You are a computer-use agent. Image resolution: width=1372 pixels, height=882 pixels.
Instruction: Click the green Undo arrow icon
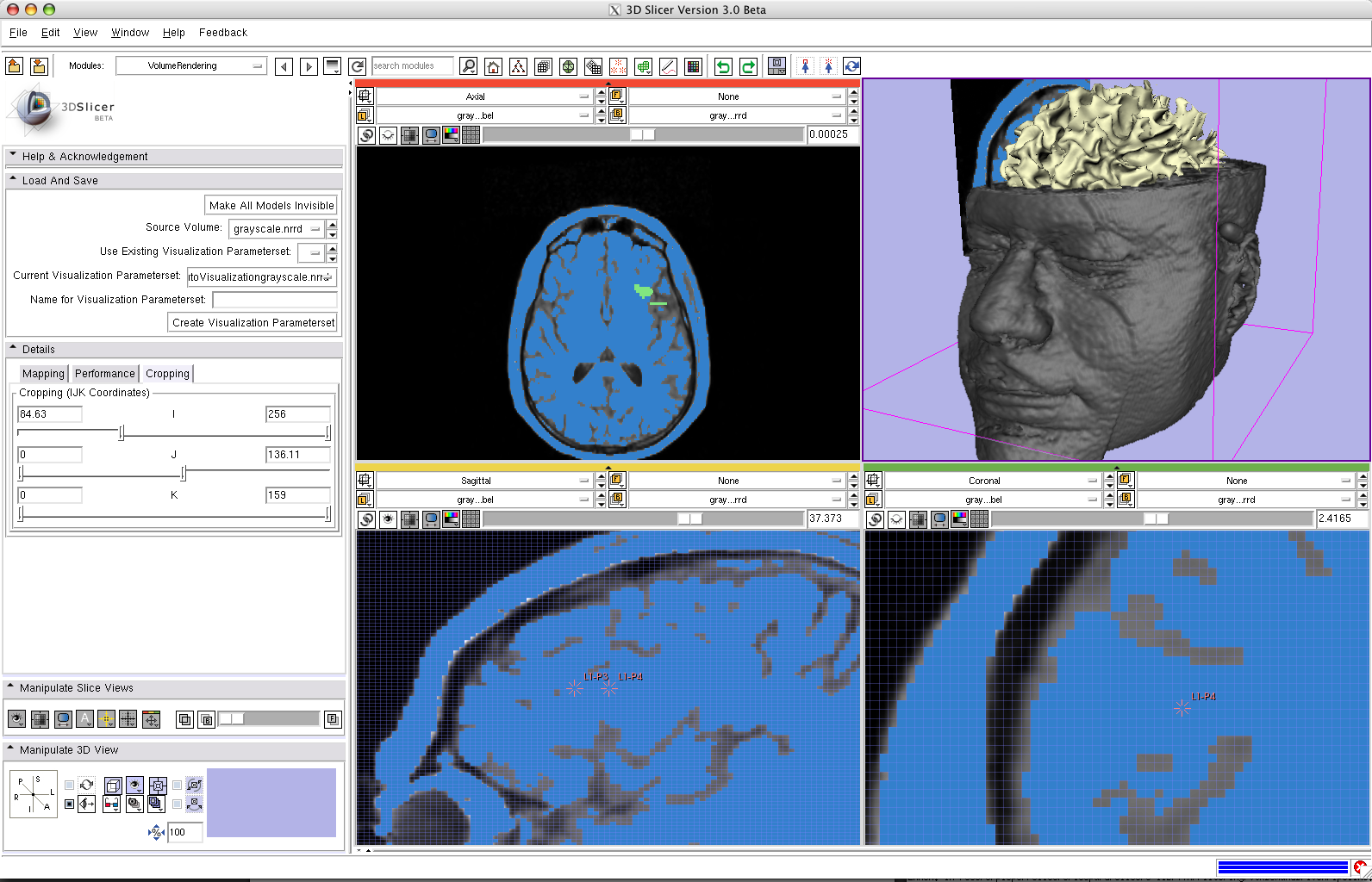coord(723,66)
